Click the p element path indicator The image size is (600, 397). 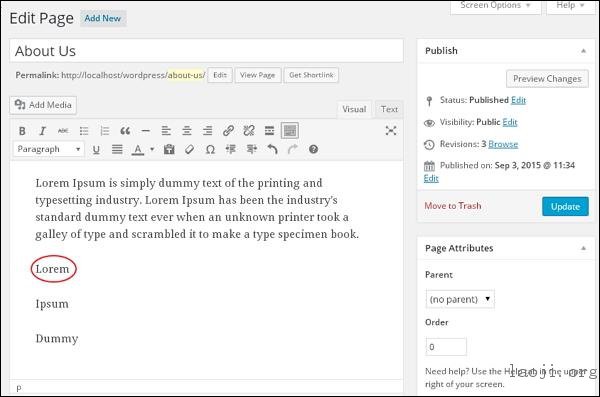tap(18, 388)
